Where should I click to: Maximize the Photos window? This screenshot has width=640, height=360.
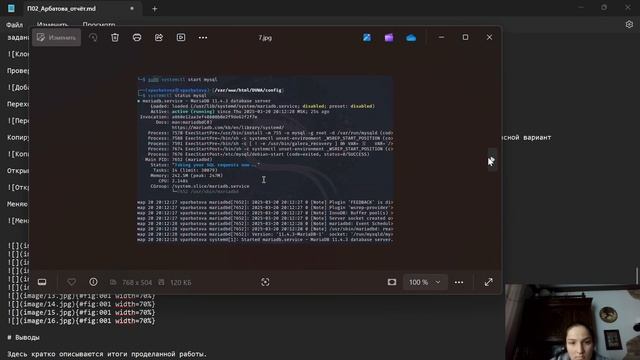click(x=465, y=37)
